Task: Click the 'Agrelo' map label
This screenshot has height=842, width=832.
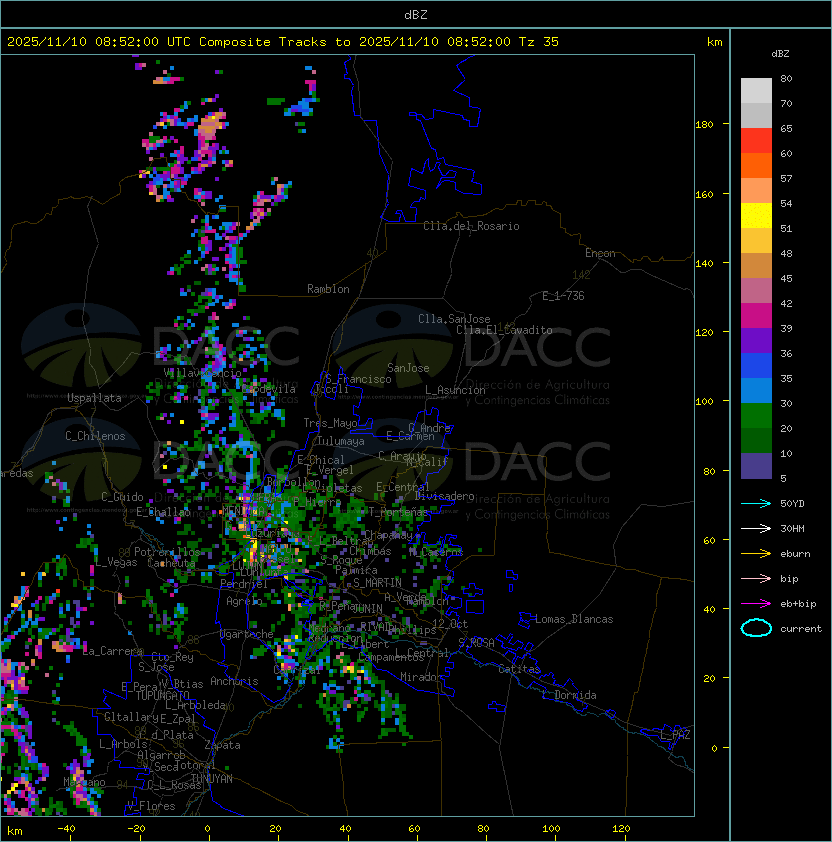Action: click(244, 601)
